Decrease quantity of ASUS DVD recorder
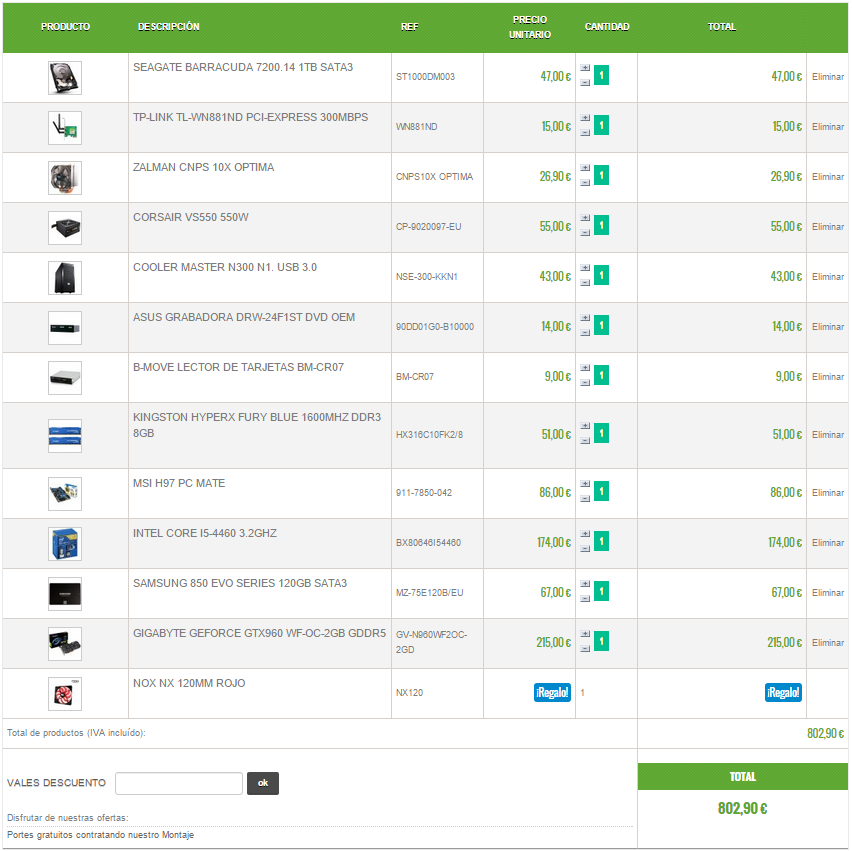This screenshot has width=852, height=851. 585,333
